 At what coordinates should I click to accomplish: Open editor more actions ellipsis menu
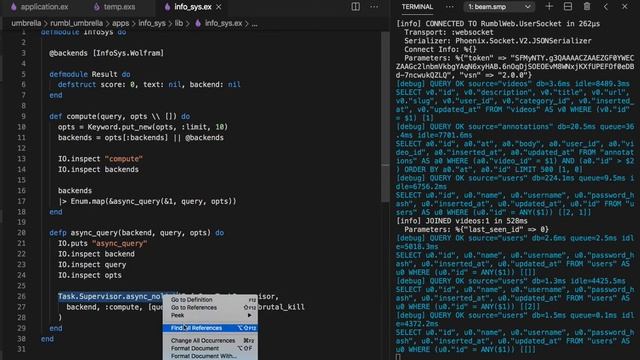coord(374,7)
